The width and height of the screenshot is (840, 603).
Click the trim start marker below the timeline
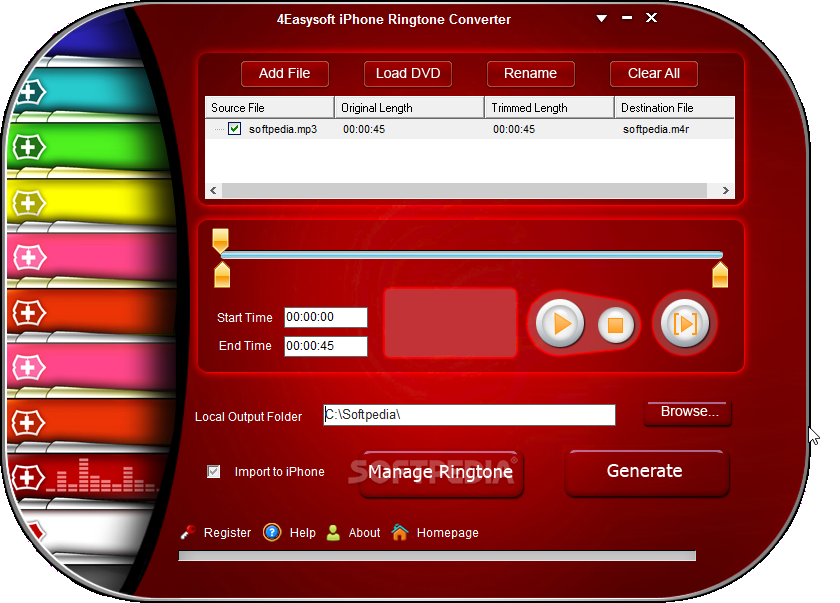tap(222, 275)
